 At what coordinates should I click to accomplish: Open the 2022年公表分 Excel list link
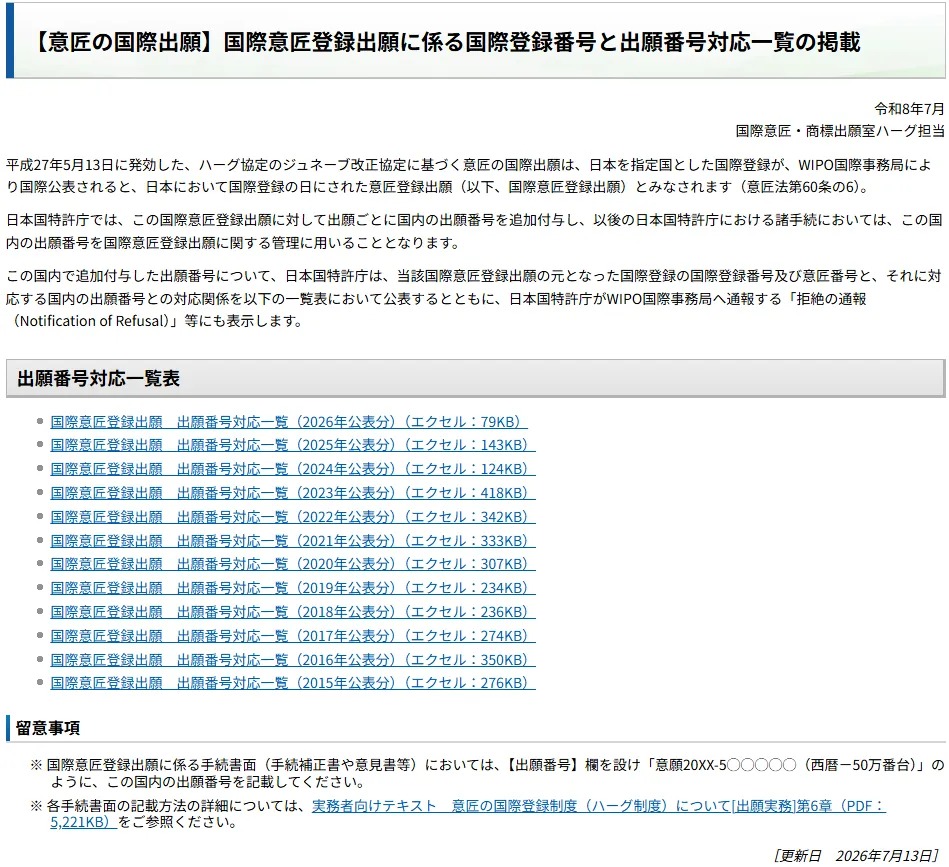(293, 517)
